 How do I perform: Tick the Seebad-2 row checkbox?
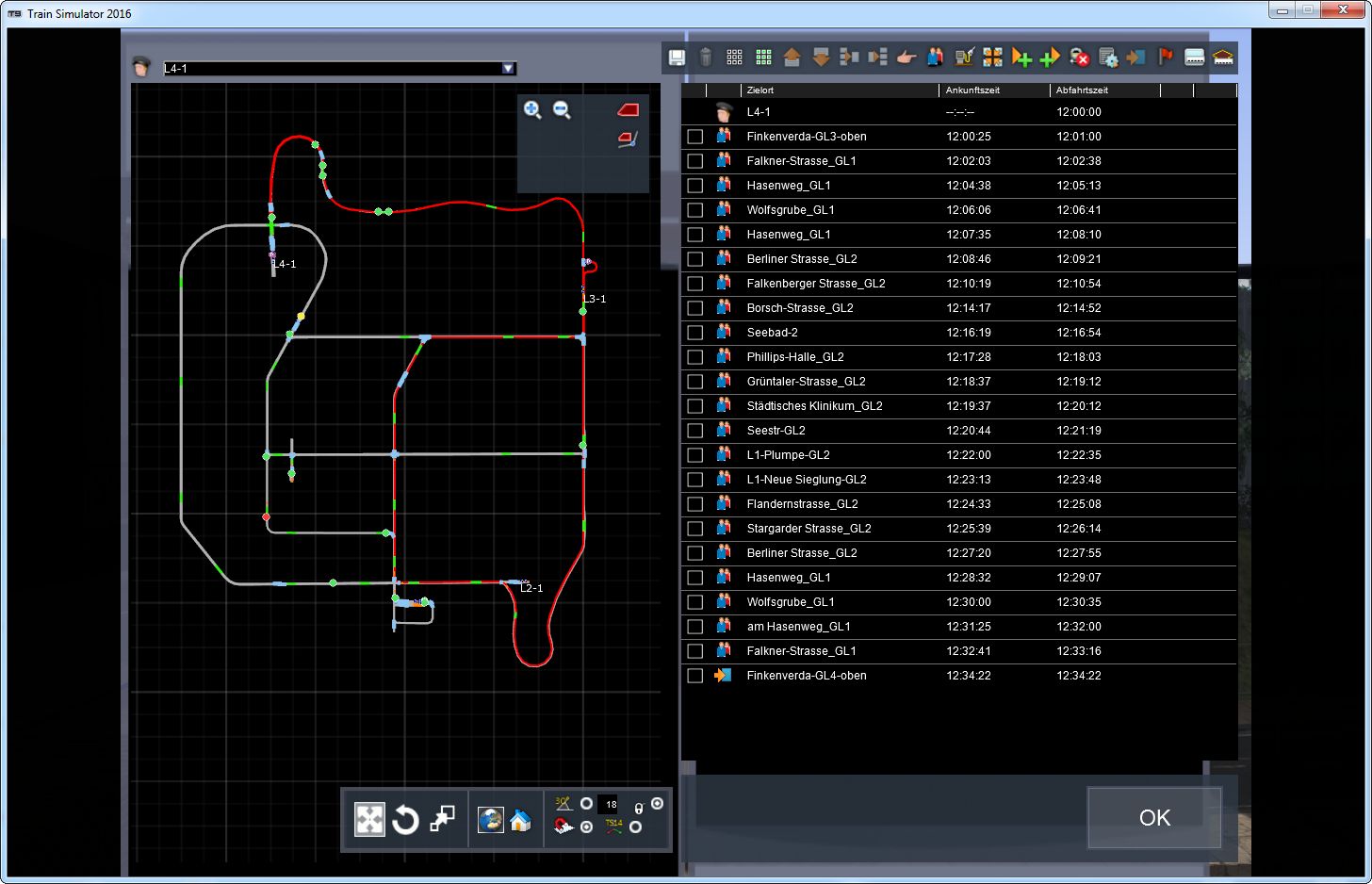(x=695, y=333)
